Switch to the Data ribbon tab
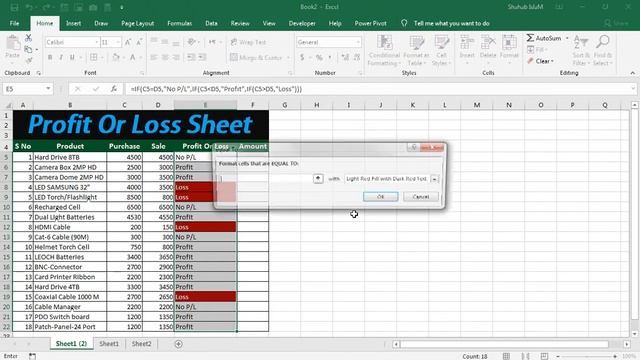 click(x=211, y=23)
